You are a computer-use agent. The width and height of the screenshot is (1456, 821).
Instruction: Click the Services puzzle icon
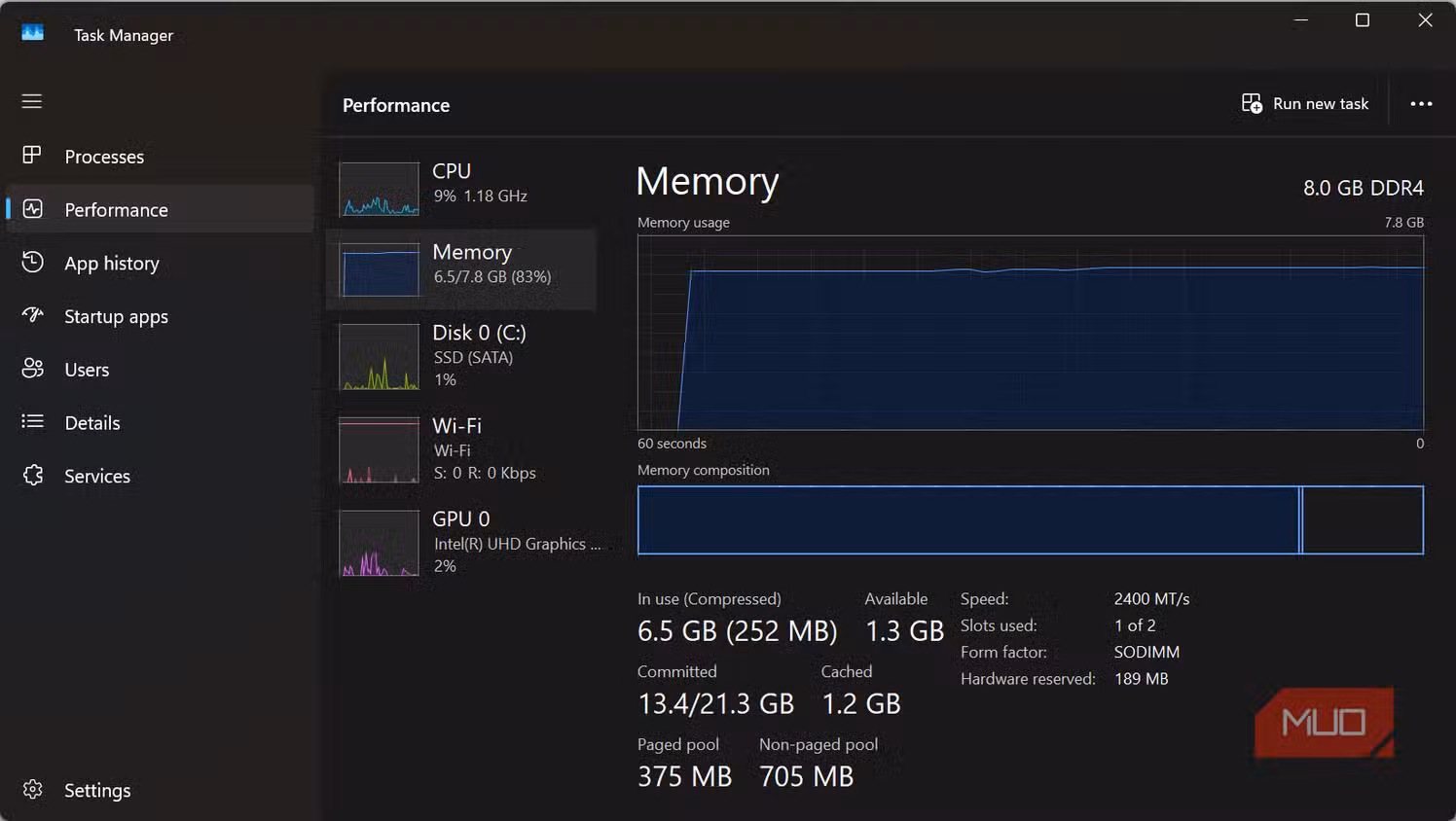32,475
